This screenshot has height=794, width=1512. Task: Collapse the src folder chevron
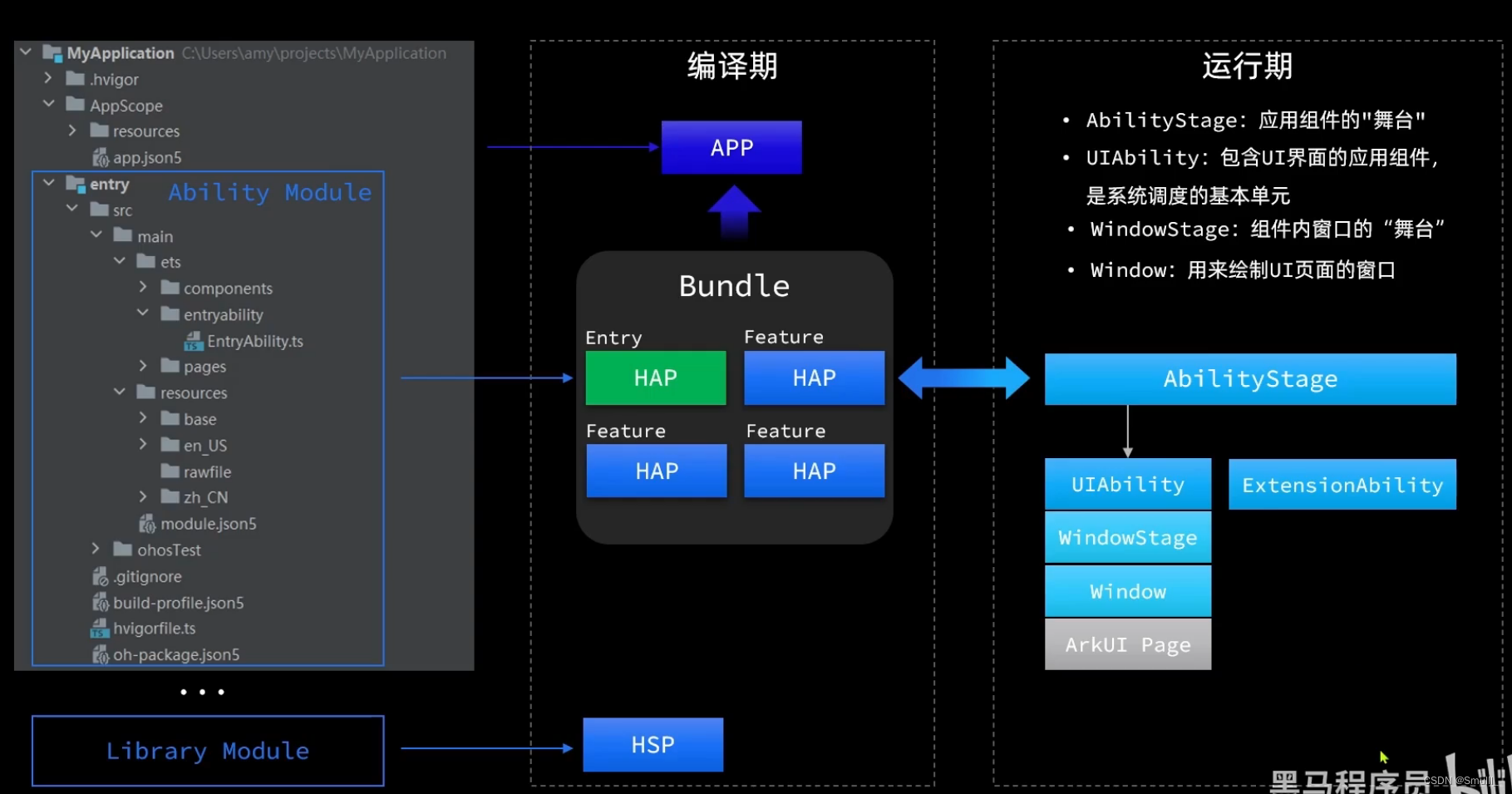pos(72,209)
